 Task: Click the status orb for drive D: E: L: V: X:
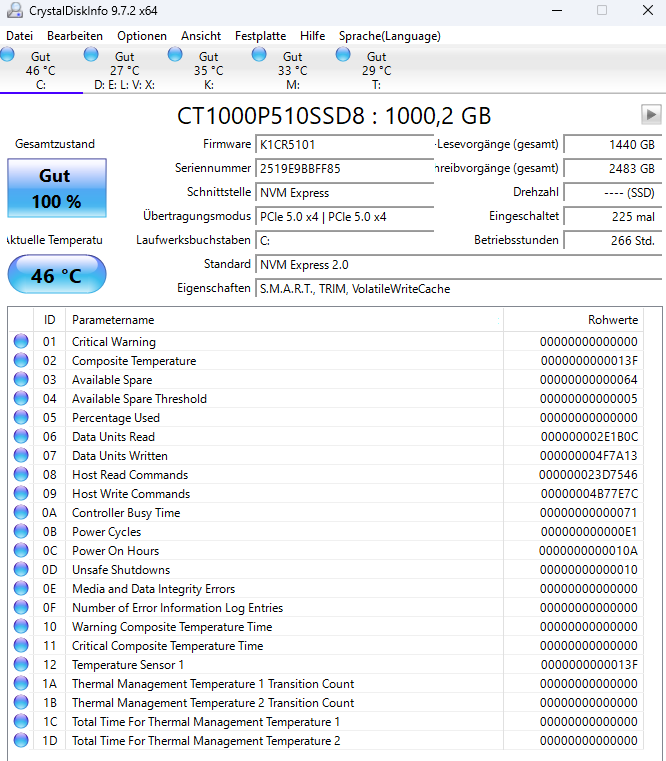[x=91, y=54]
